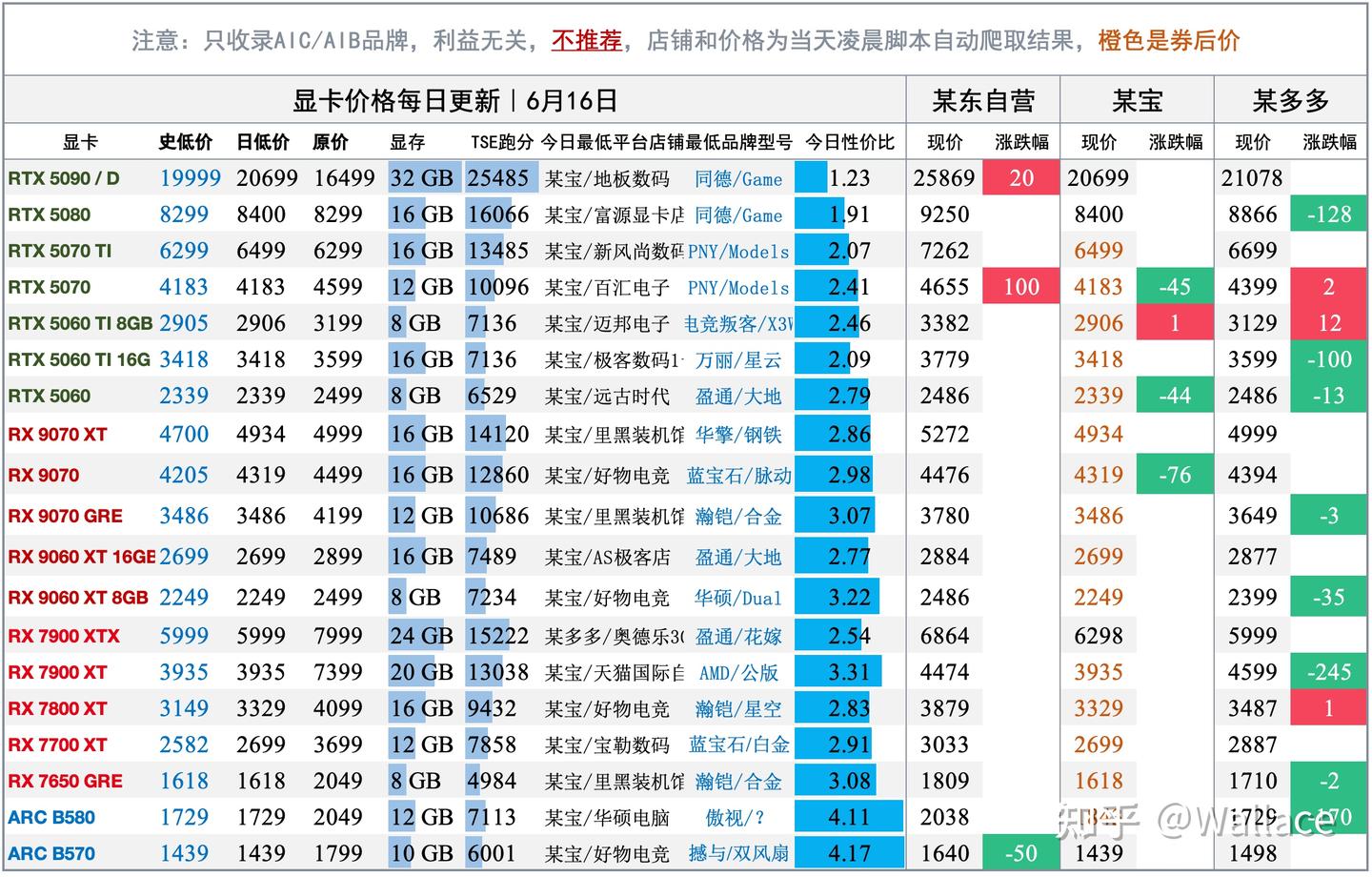This screenshot has width=1372, height=877.
Task: Click the orange 橙色是券后价 note
Action: click(x=1169, y=40)
